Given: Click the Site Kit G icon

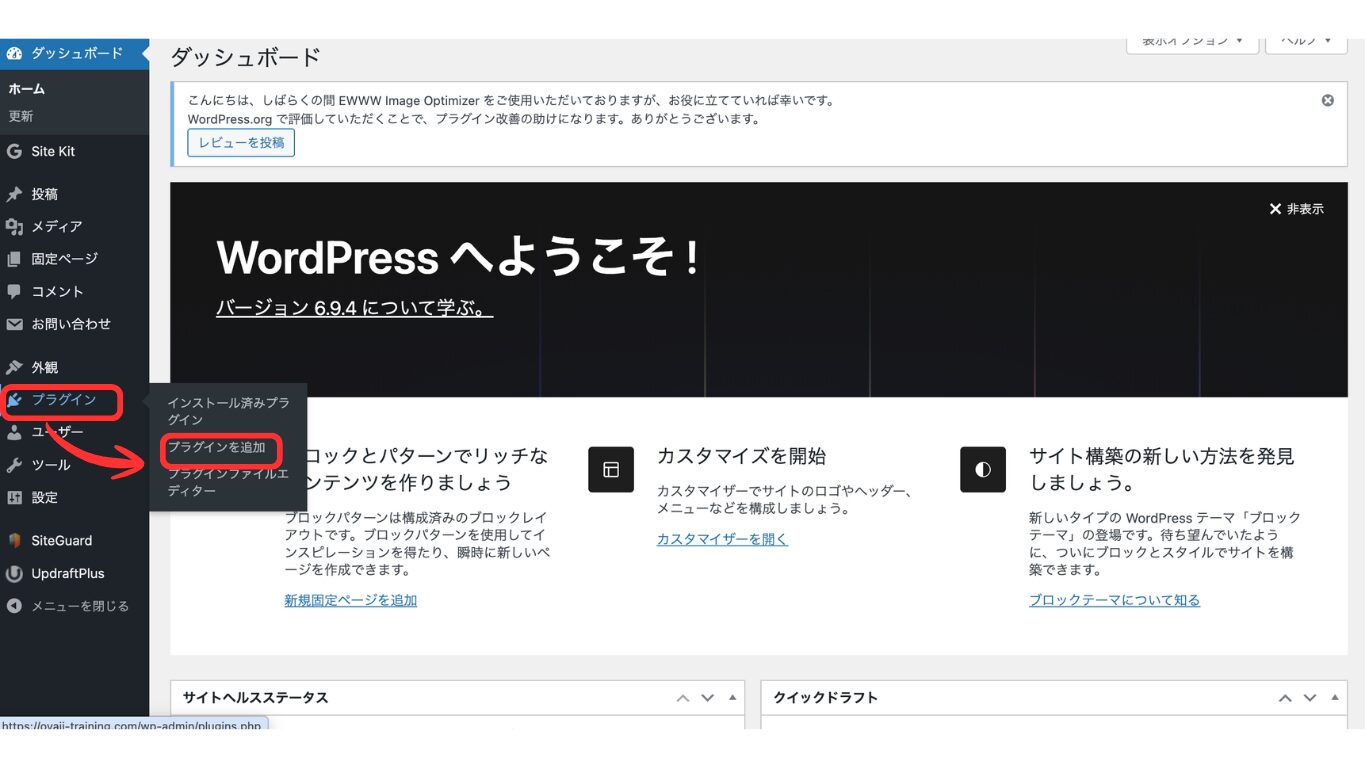Looking at the screenshot, I should click(14, 152).
